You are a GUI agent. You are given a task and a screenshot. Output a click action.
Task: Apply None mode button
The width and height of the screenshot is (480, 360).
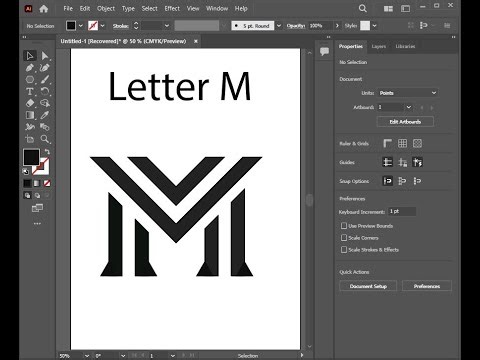[47, 183]
